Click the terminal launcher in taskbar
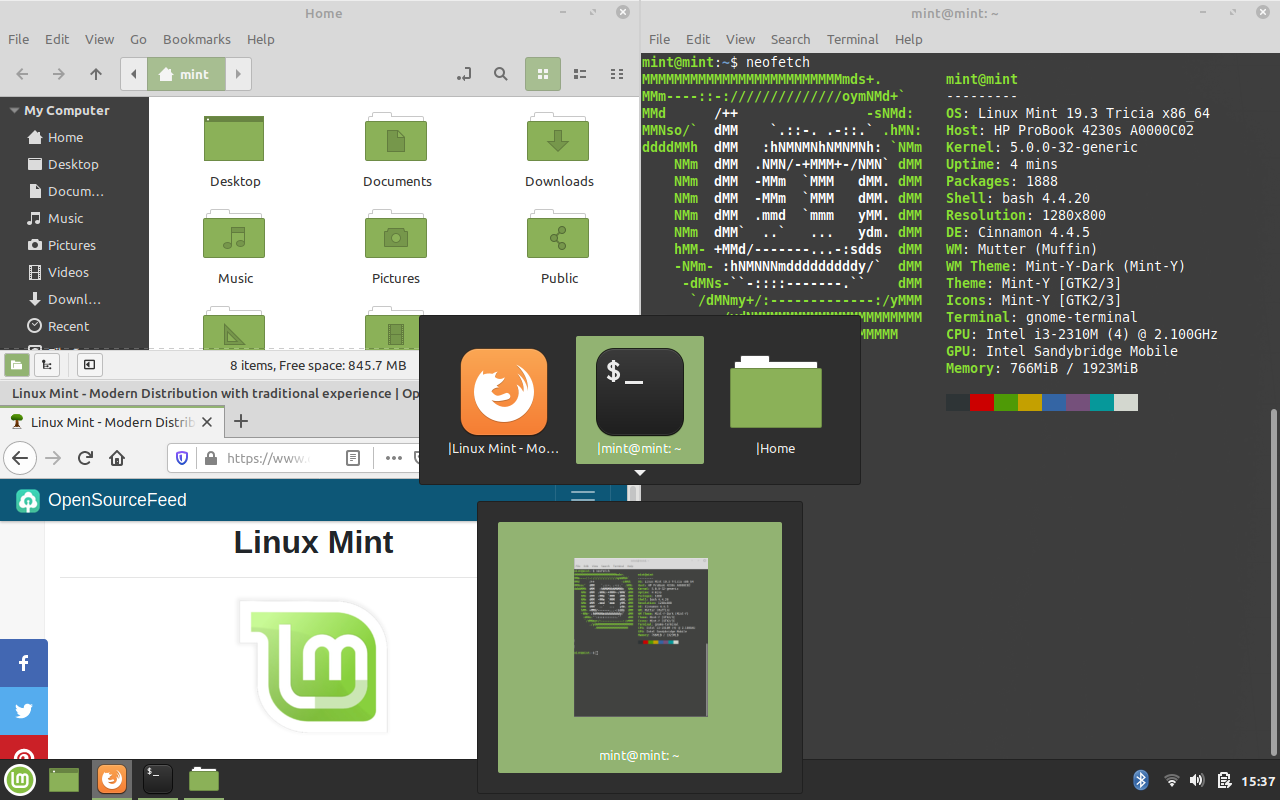 [158, 779]
